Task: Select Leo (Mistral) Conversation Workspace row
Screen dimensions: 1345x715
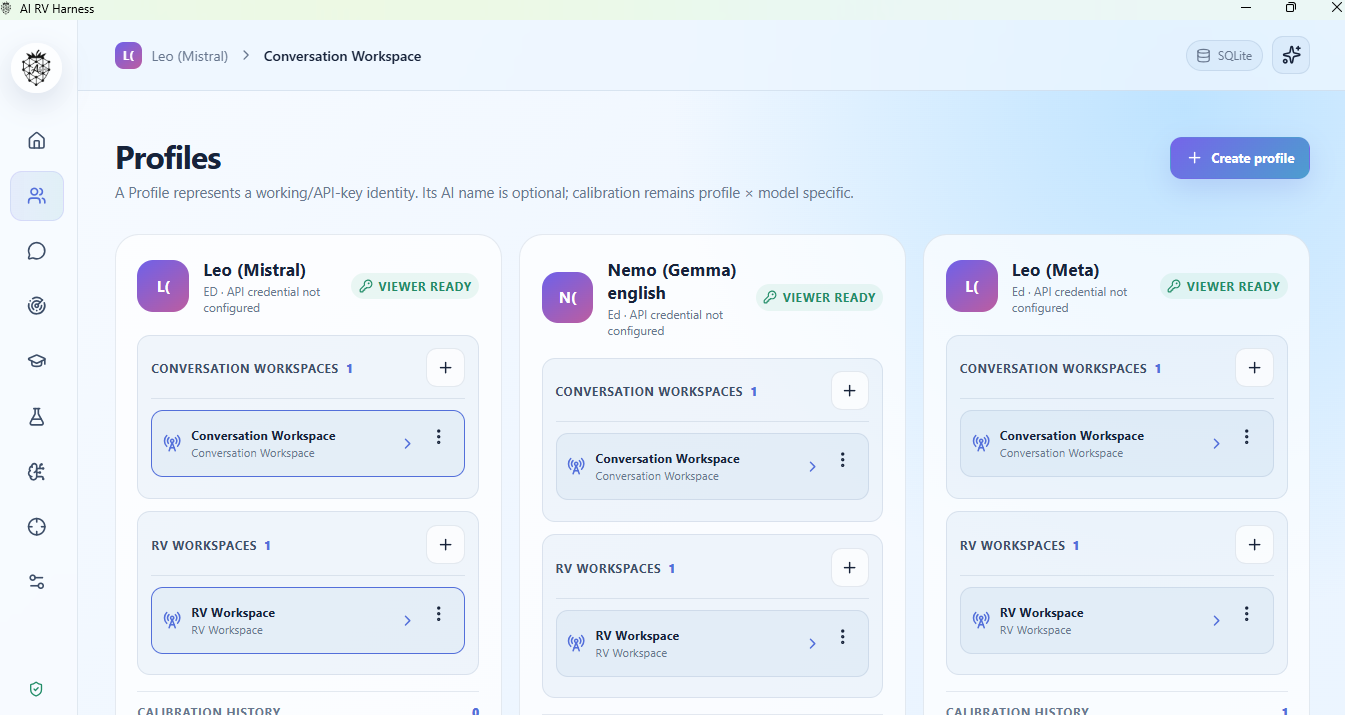Action: pos(308,443)
